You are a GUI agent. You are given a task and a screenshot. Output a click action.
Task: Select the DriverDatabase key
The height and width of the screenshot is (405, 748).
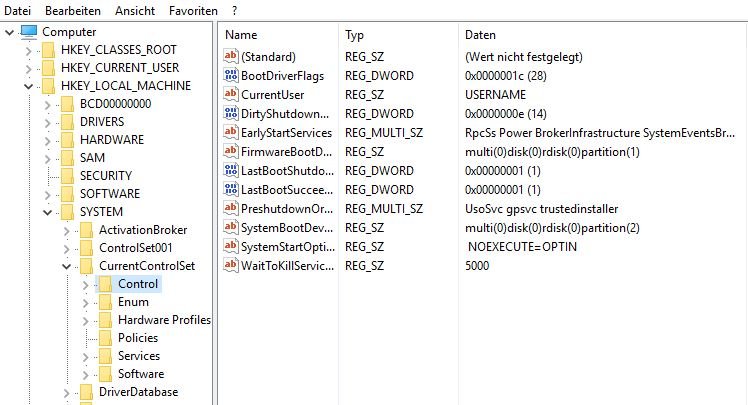click(138, 392)
